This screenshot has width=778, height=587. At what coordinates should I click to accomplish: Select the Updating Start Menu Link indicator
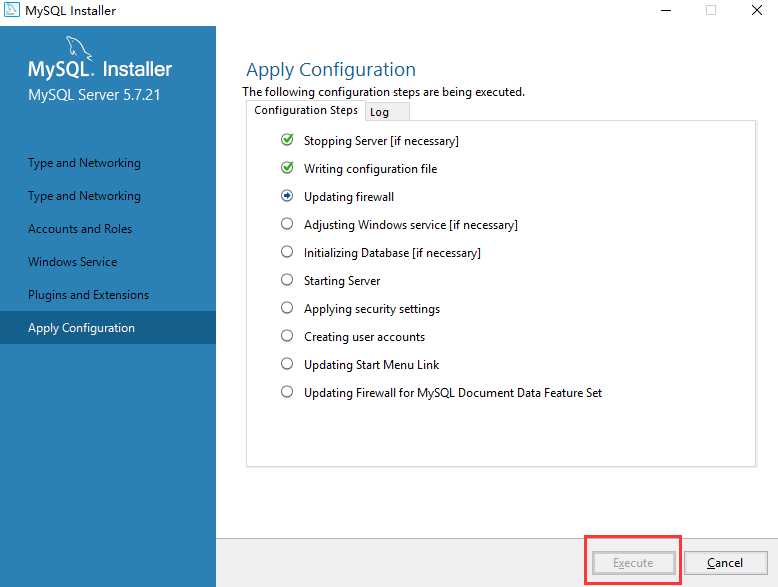[287, 364]
